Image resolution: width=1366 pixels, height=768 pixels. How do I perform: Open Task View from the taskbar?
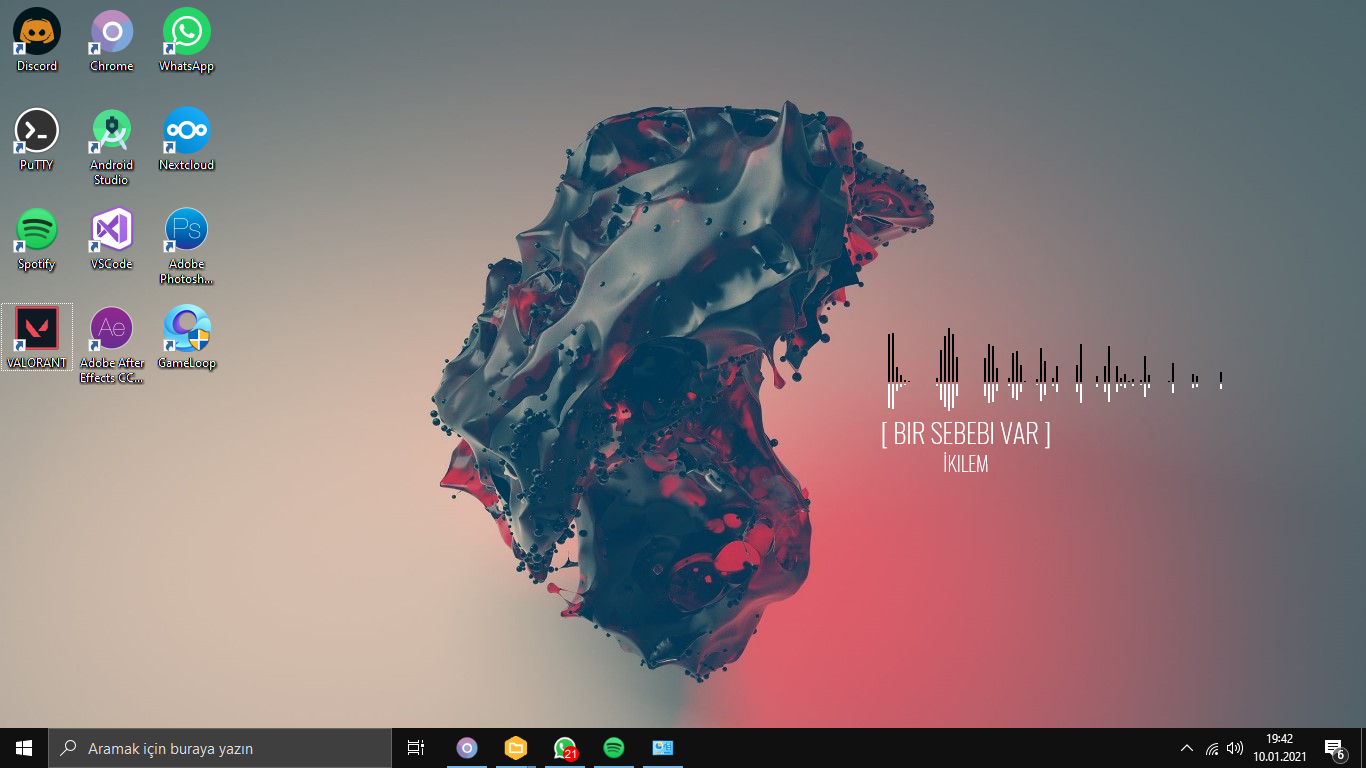416,748
